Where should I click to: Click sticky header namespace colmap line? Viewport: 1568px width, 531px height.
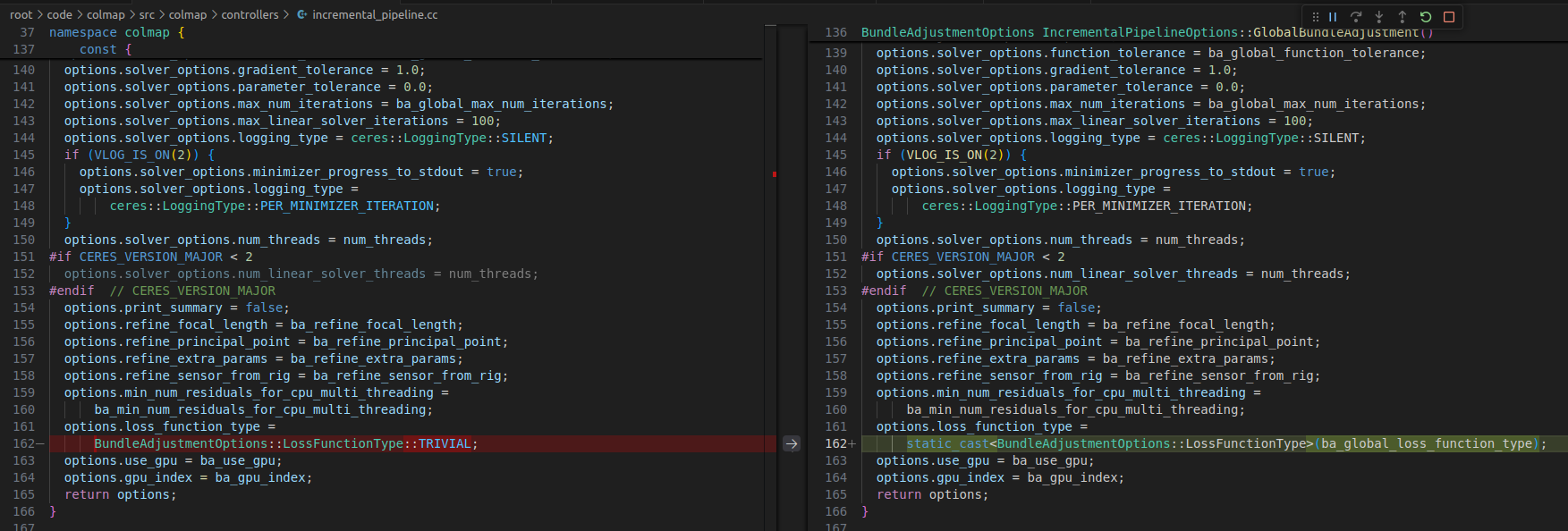coord(116,32)
